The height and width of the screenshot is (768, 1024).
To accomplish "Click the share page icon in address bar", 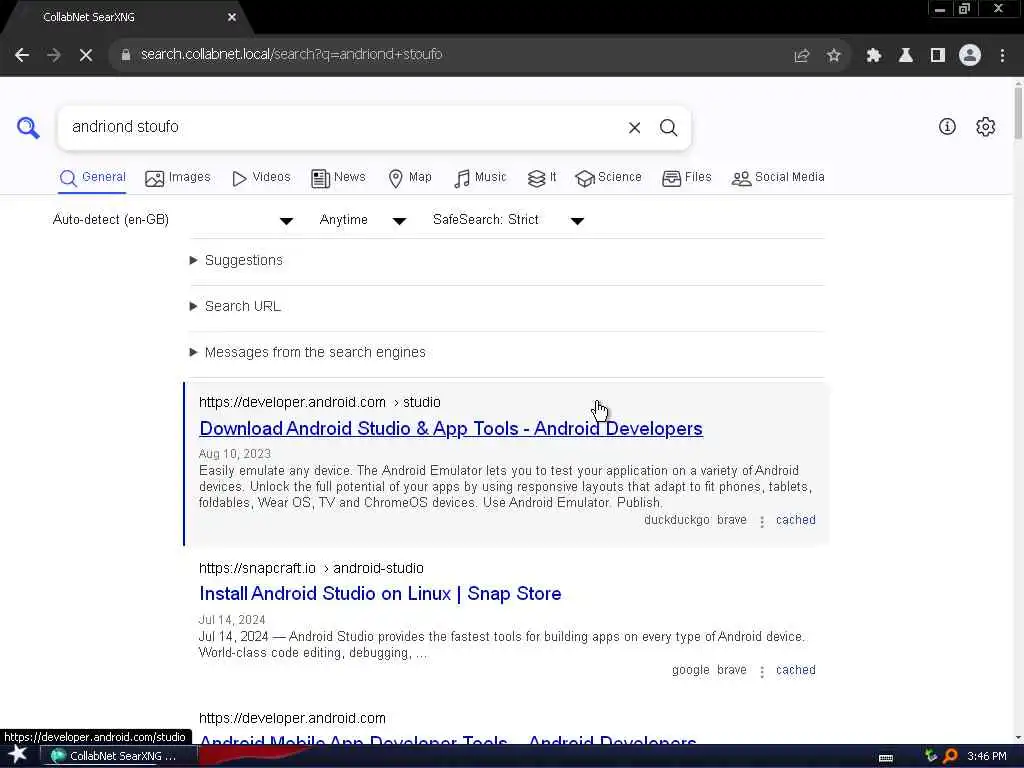I will 801,56.
